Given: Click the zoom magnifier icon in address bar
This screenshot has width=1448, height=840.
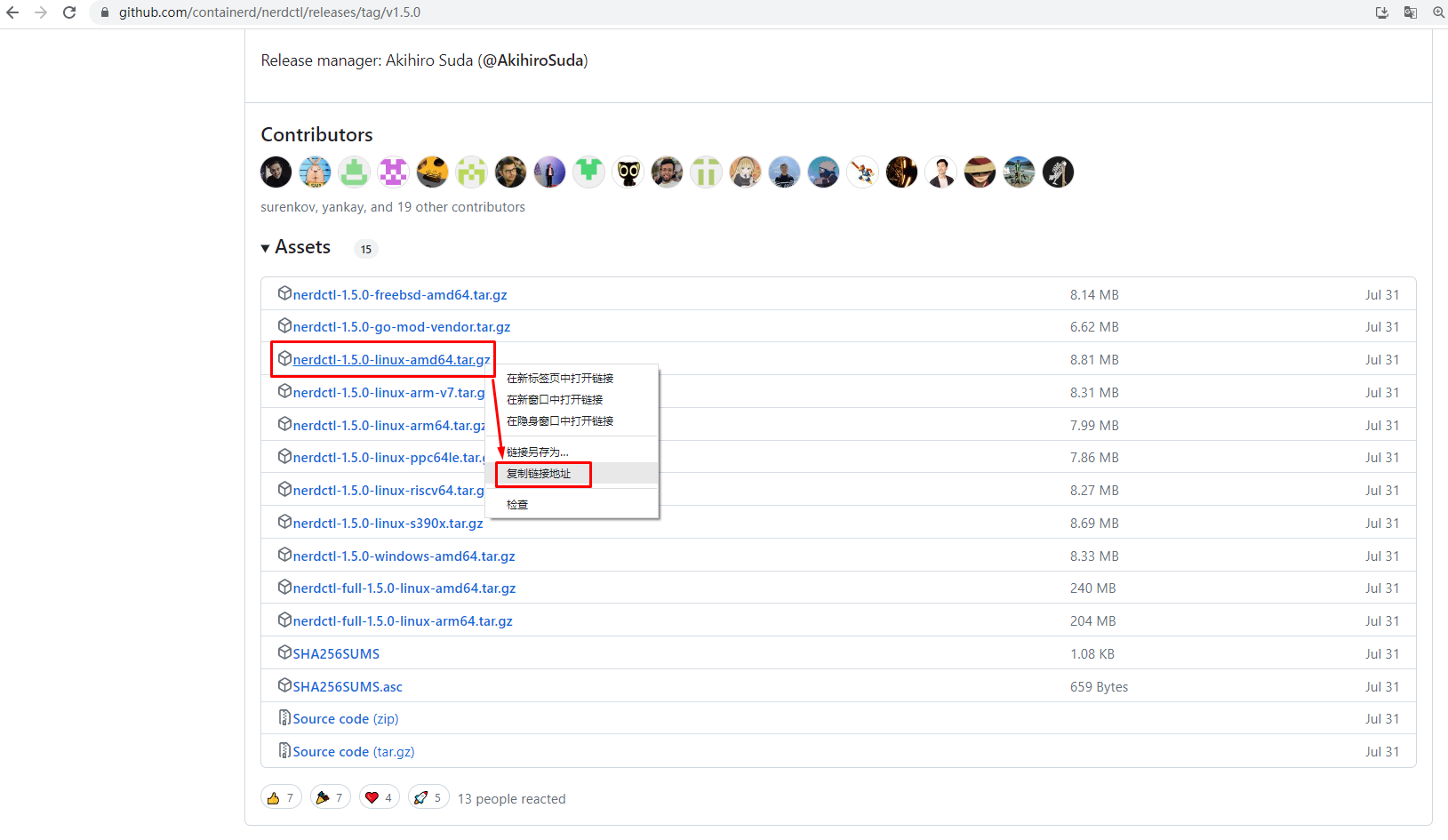Looking at the screenshot, I should [1438, 12].
